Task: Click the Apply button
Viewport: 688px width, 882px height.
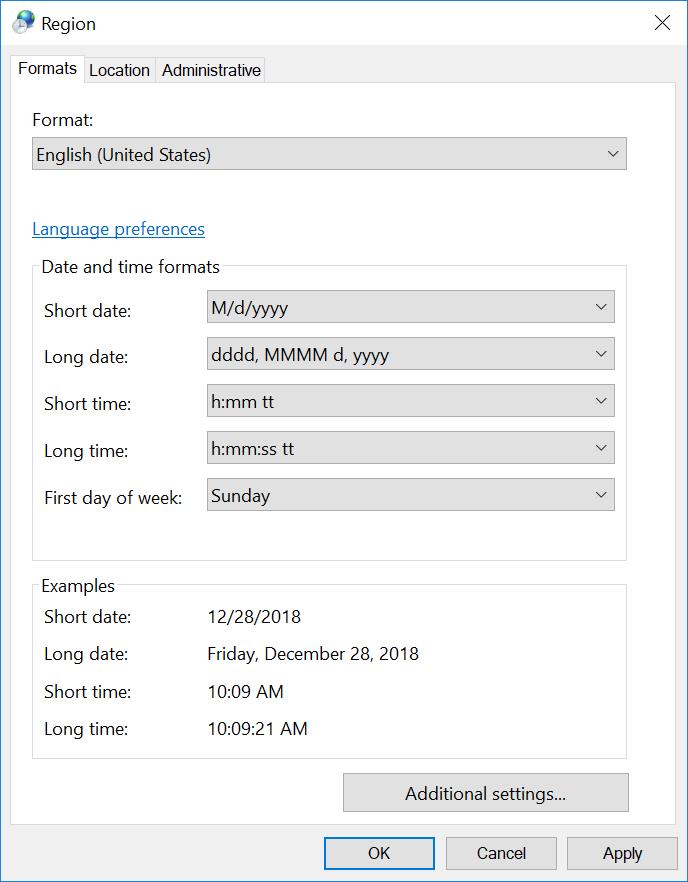Action: pyautogui.click(x=622, y=853)
